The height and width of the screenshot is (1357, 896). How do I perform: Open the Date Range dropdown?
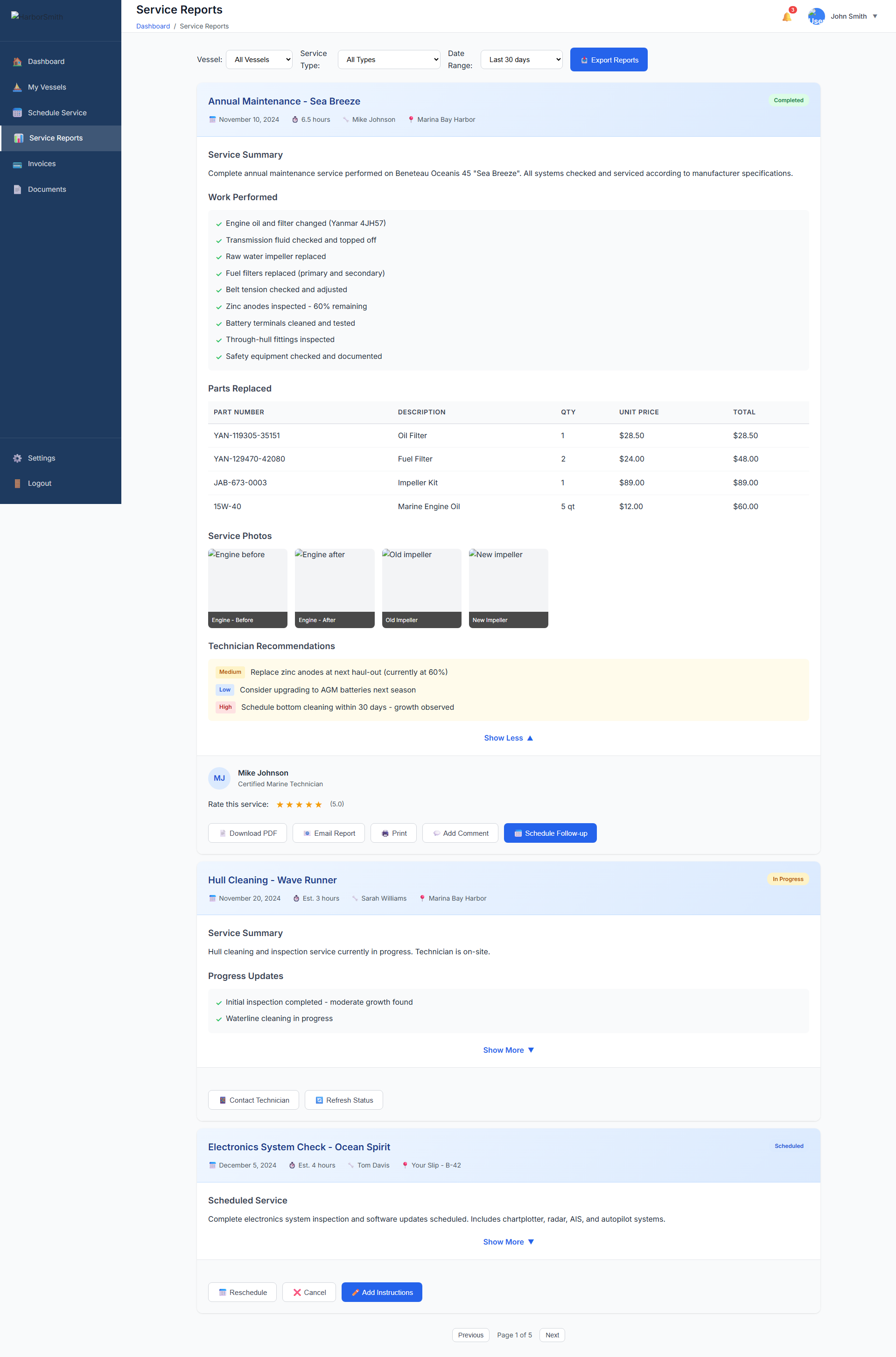coord(521,59)
